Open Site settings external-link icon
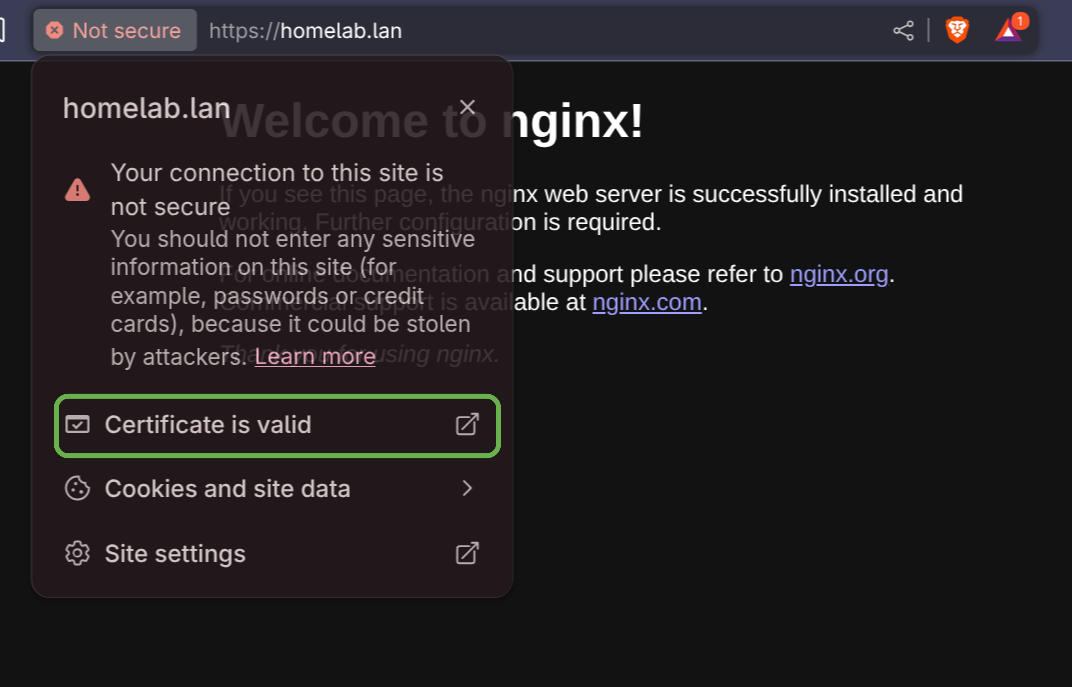Viewport: 1072px width, 687px height. pos(467,554)
